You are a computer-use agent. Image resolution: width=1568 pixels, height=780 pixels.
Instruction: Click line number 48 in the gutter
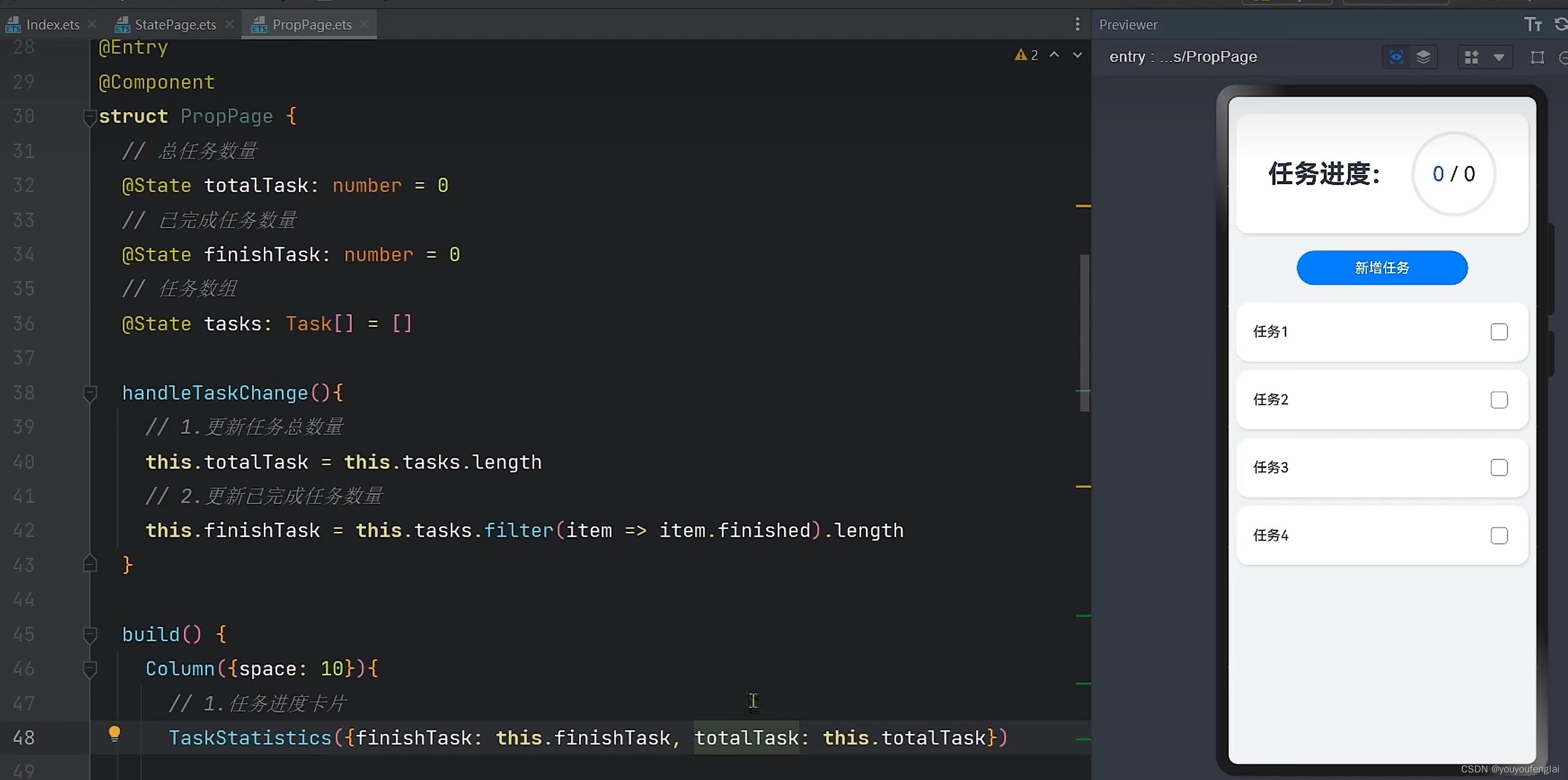pos(24,738)
